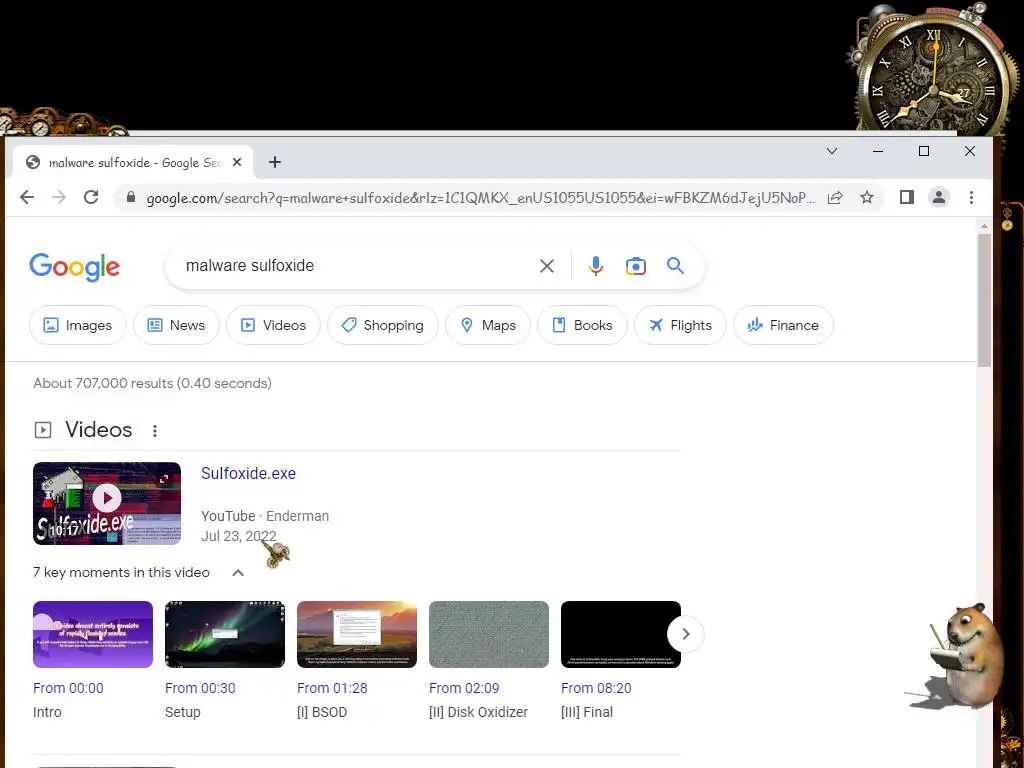Image resolution: width=1024 pixels, height=768 pixels.
Task: Click the scrollbar up arrow
Action: pyautogui.click(x=984, y=226)
